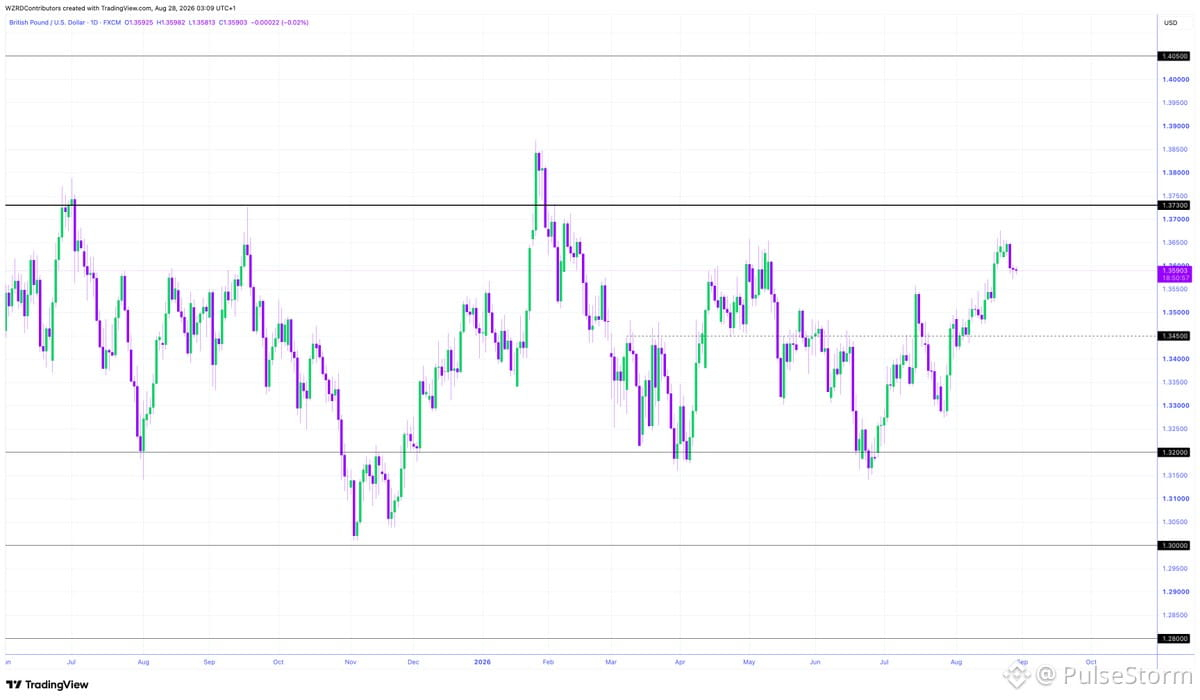Screen dimensions: 1200x700
Task: Click the Apr label on time axis
Action: point(679,662)
